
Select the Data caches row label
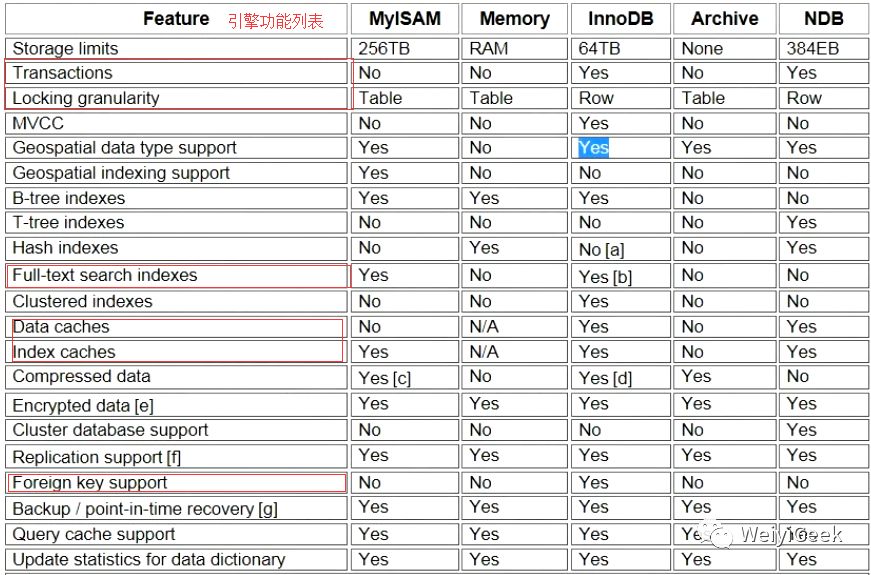pyautogui.click(x=61, y=327)
